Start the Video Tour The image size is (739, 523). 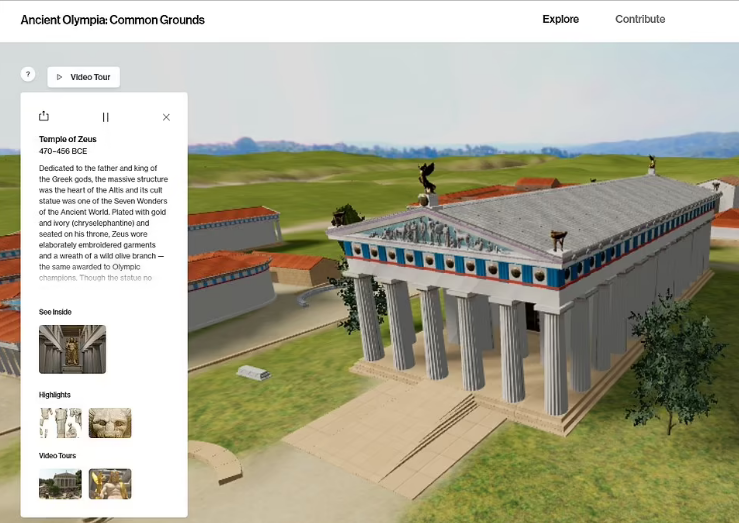coord(84,77)
